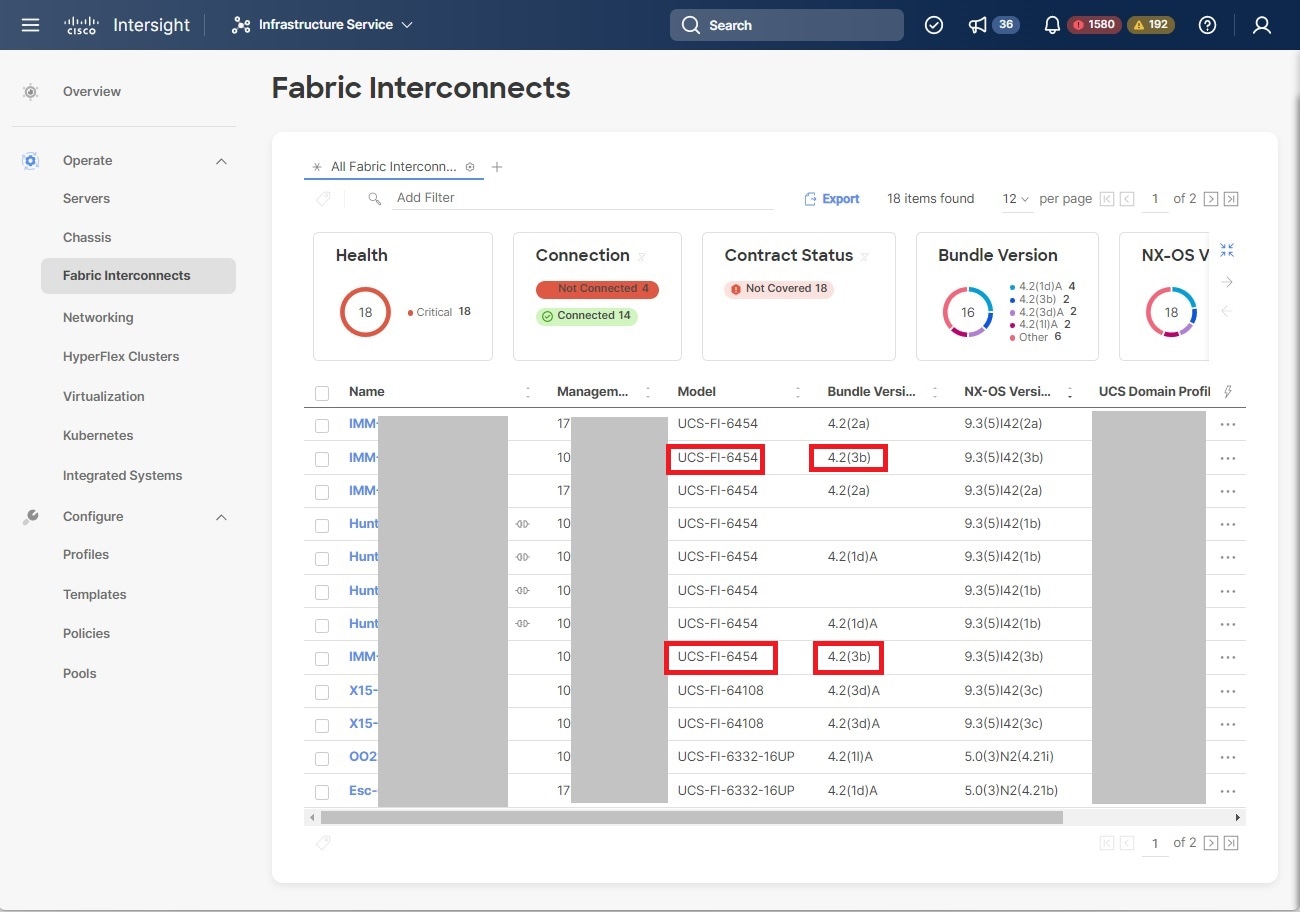Check the first X15 row checkbox
The width and height of the screenshot is (1300, 912).
tap(322, 692)
